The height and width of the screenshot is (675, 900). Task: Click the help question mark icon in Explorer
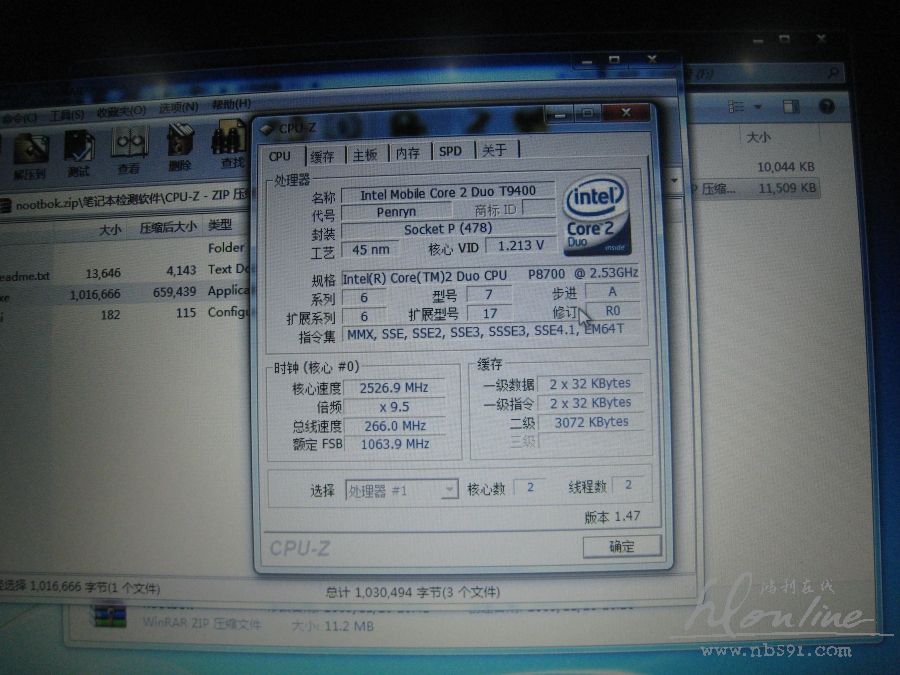coord(826,106)
